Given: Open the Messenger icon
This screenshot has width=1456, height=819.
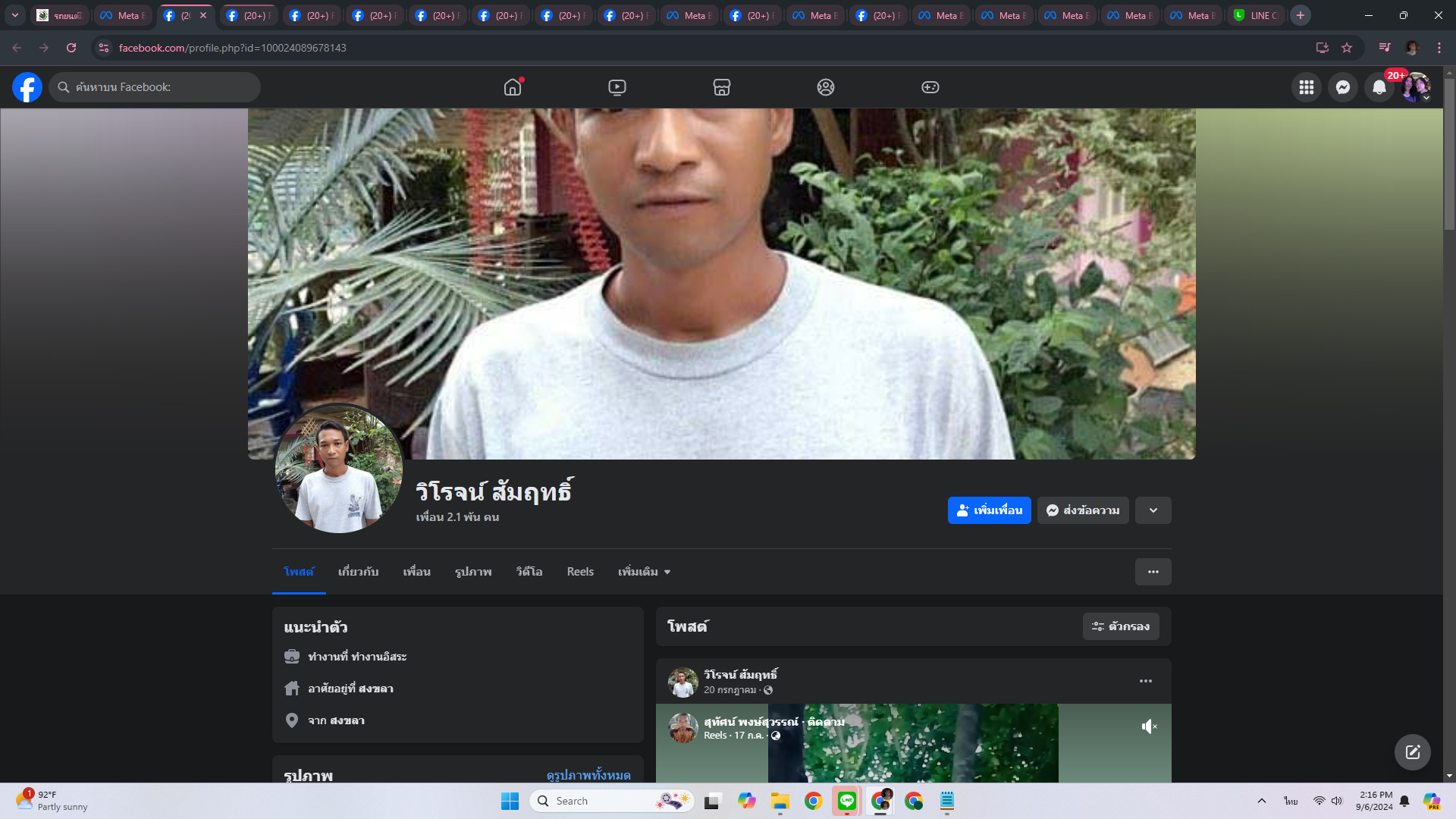Looking at the screenshot, I should (x=1342, y=87).
